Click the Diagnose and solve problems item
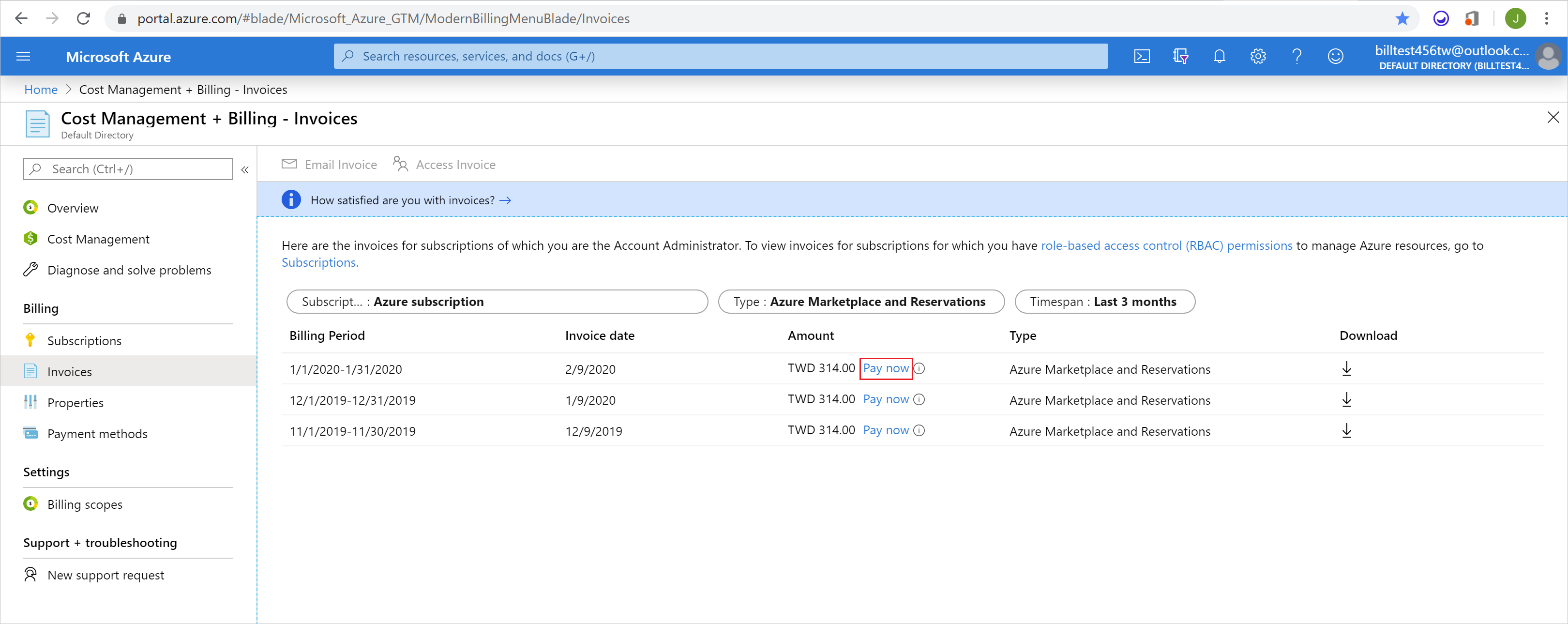1568x624 pixels. tap(131, 270)
